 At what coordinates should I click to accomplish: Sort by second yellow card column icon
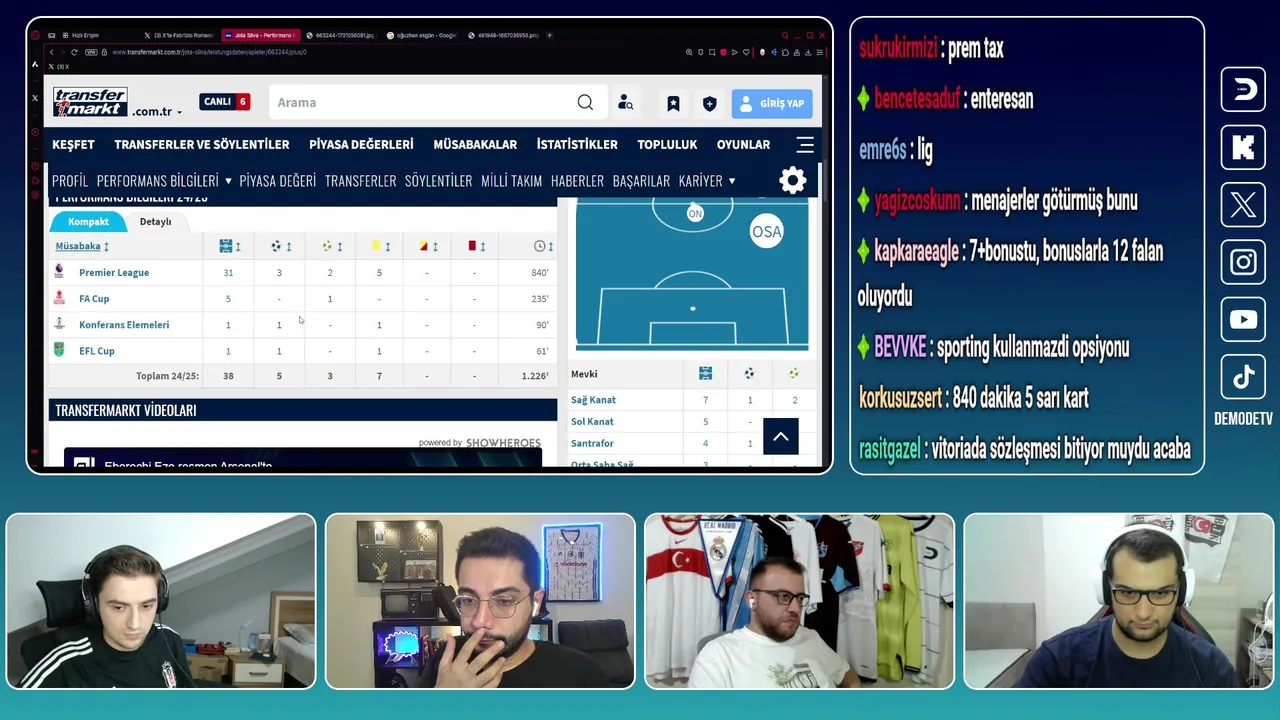click(x=428, y=246)
